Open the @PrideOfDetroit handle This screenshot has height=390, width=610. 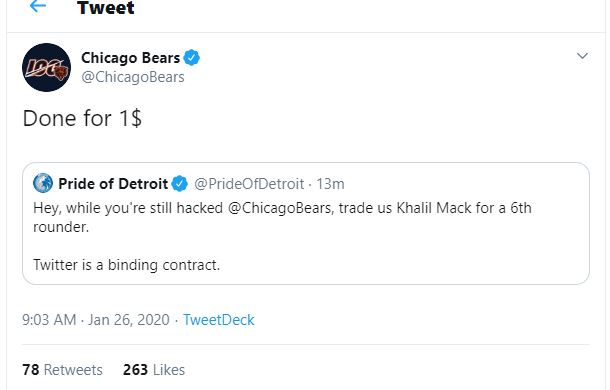(x=249, y=184)
